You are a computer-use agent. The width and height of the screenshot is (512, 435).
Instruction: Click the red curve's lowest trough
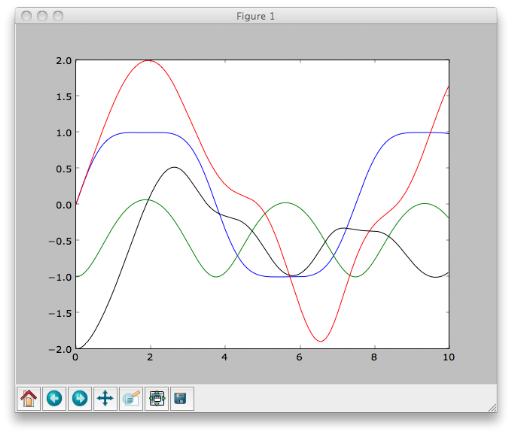click(320, 341)
